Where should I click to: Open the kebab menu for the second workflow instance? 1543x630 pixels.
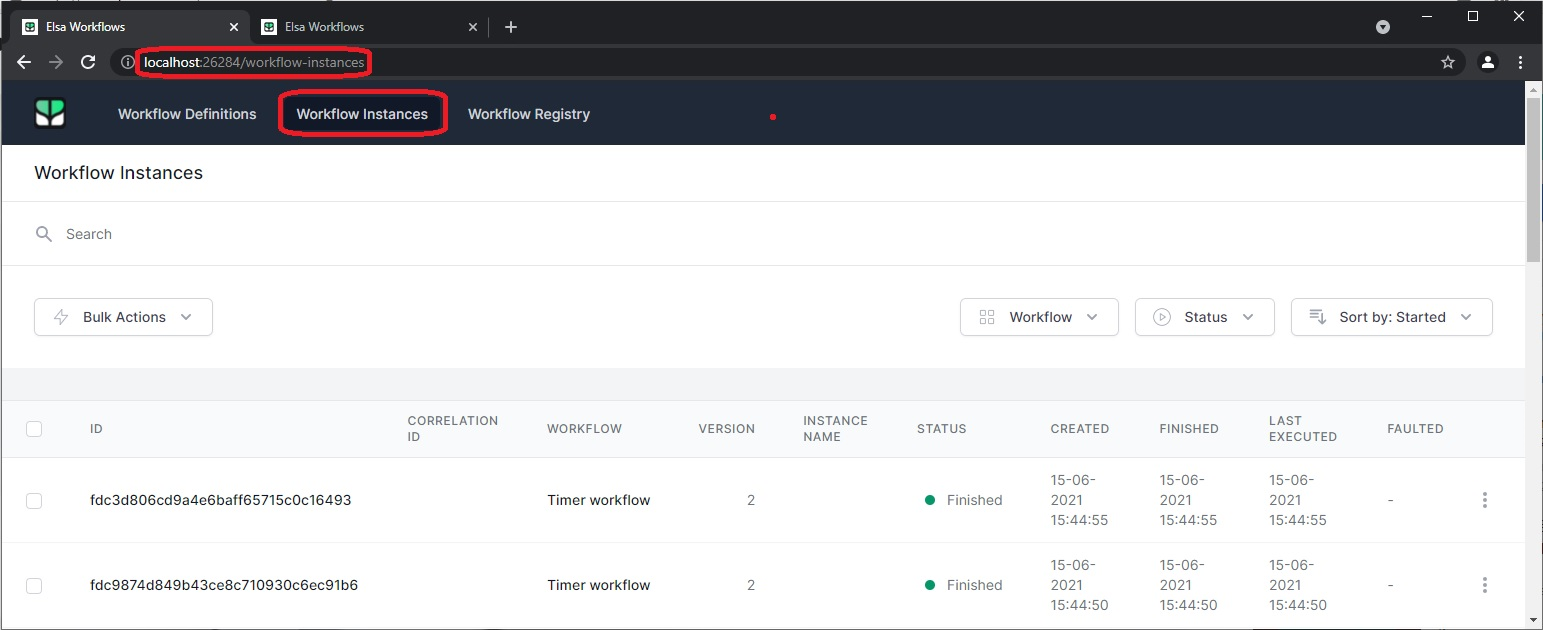tap(1485, 585)
